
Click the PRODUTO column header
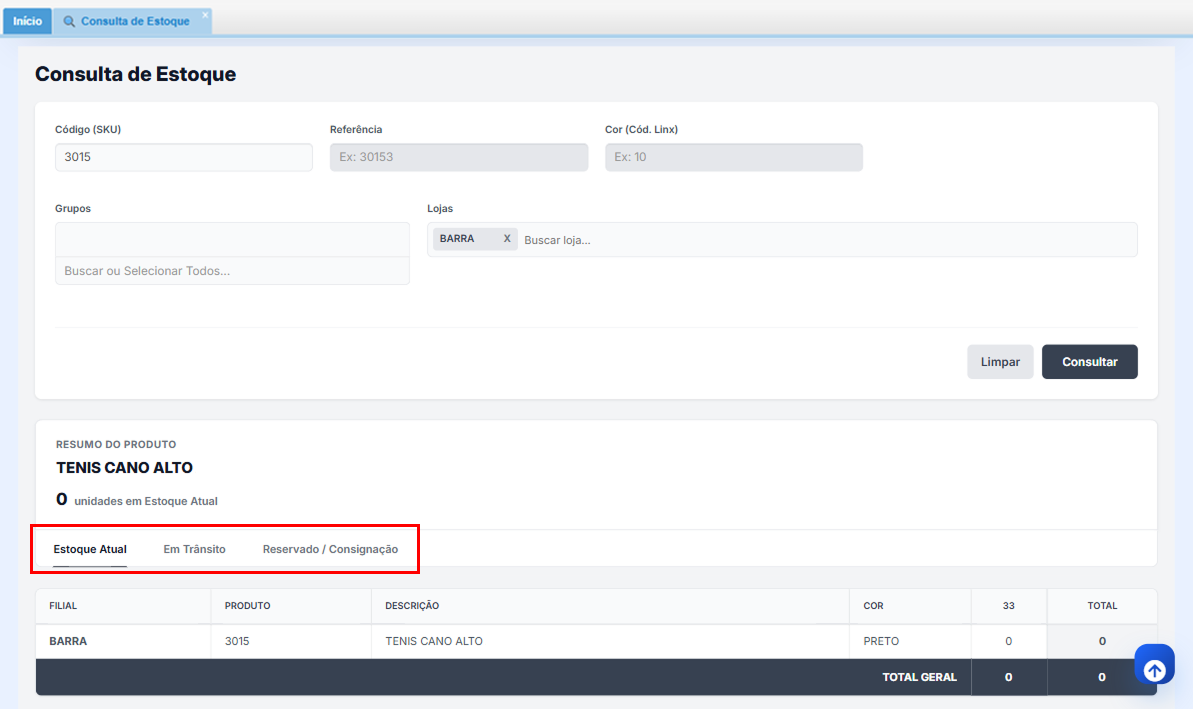pos(247,606)
